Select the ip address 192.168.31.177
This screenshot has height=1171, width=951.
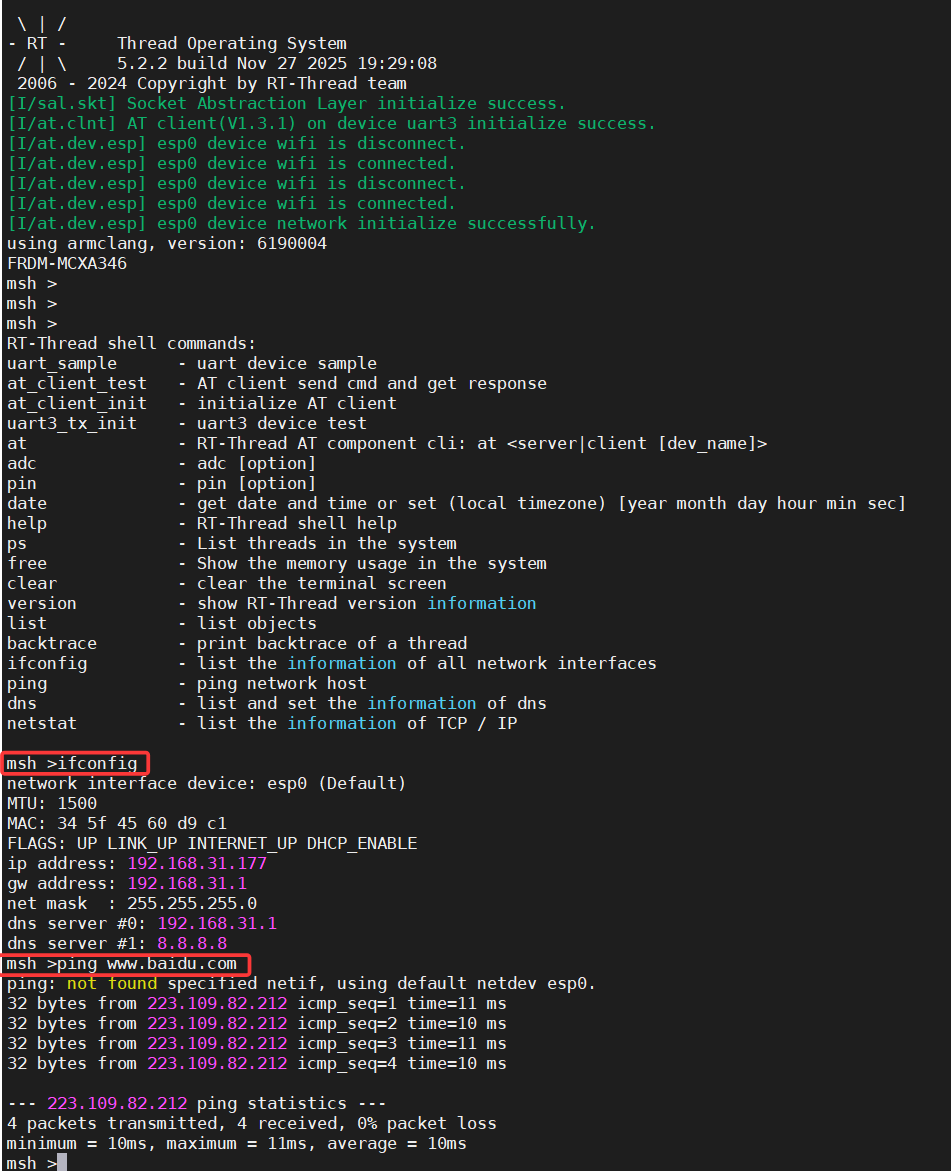(196, 863)
